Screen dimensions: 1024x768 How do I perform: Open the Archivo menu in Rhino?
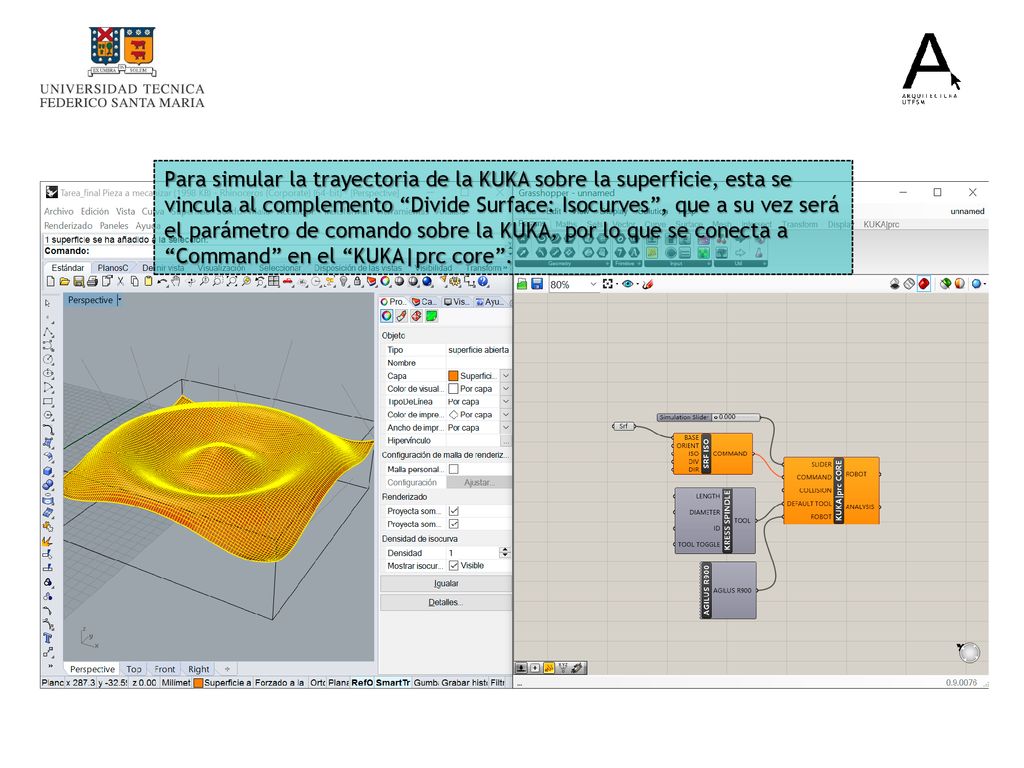coord(59,211)
